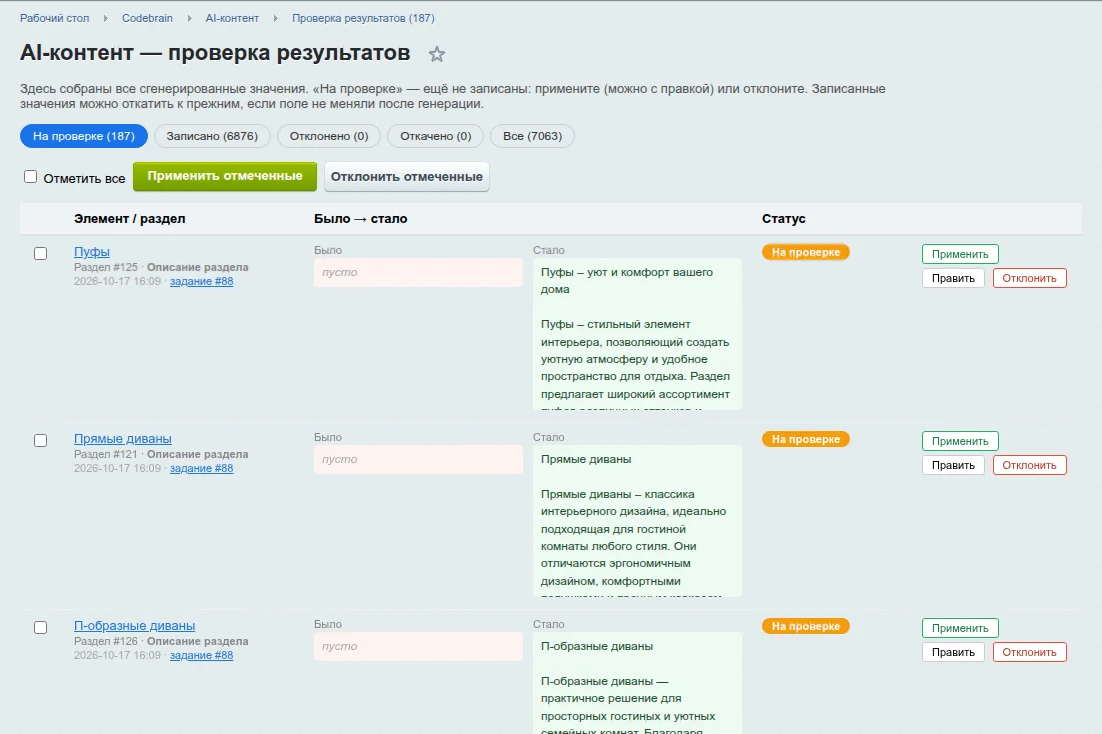Click the empty 'пусто' field in П-образные диваны row
The image size is (1102, 734).
pos(418,646)
